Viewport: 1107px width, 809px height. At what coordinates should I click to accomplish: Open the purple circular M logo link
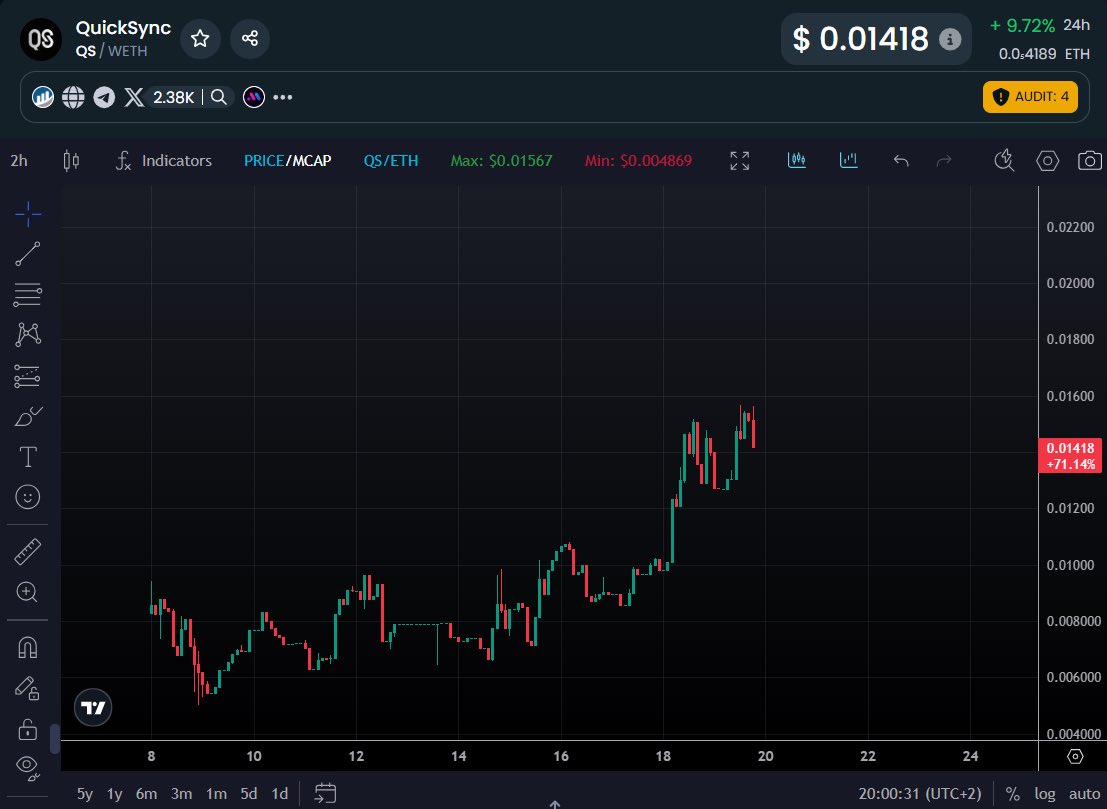tap(254, 97)
